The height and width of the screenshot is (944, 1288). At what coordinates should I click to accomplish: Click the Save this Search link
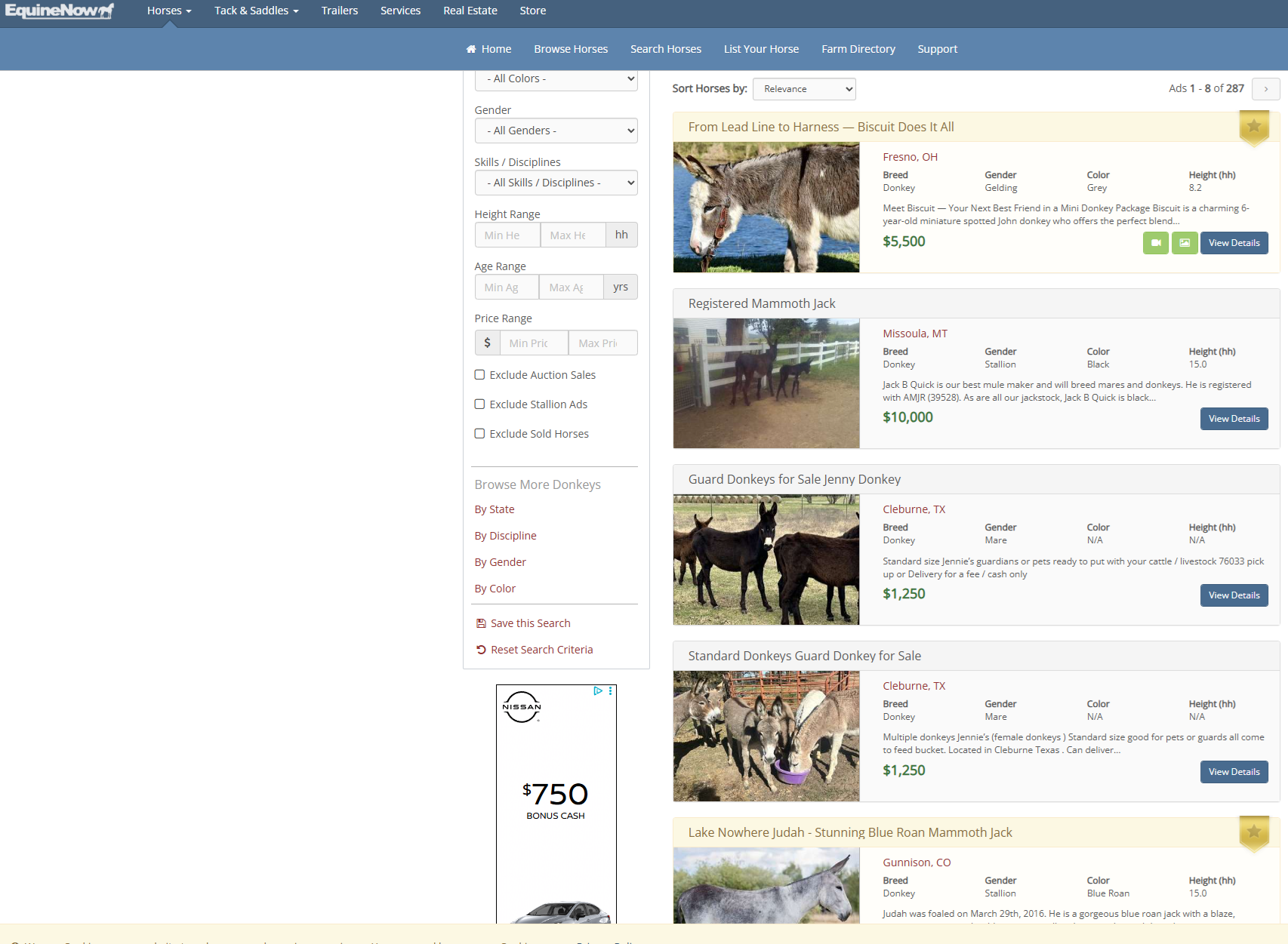pyautogui.click(x=531, y=623)
